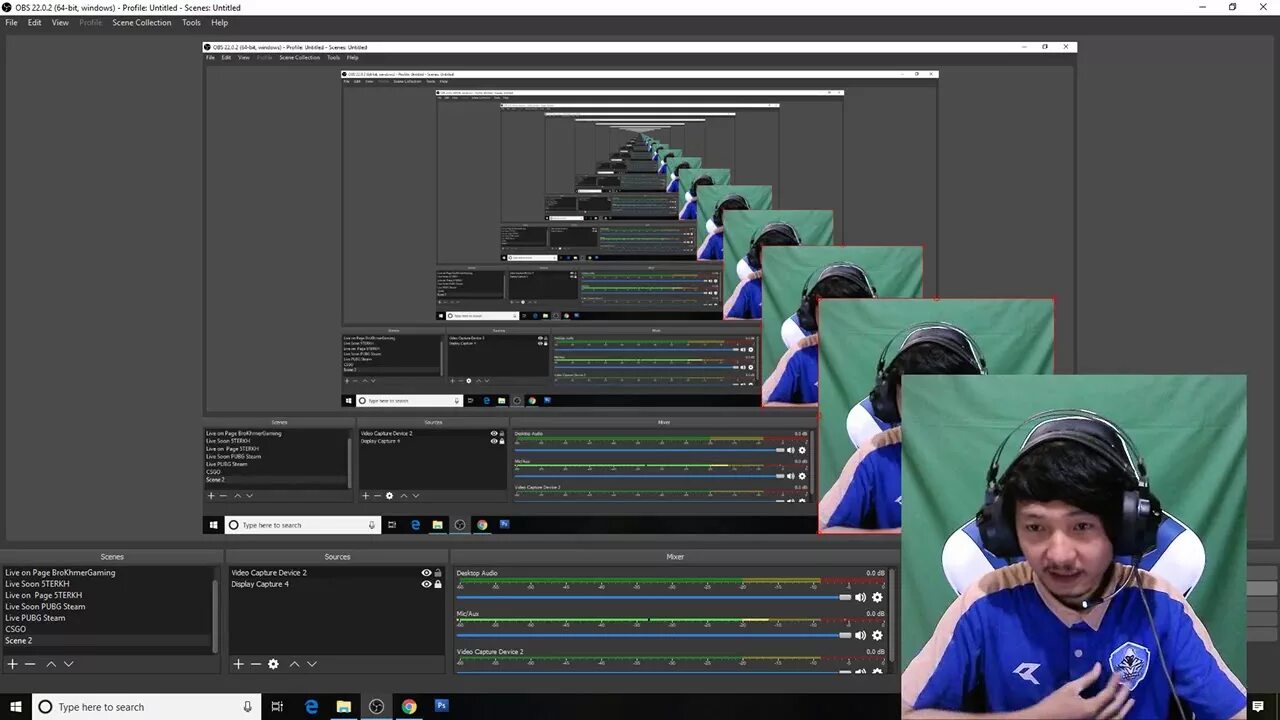Open Google Chrome from the taskbar
This screenshot has height=720, width=1280.
pos(409,707)
